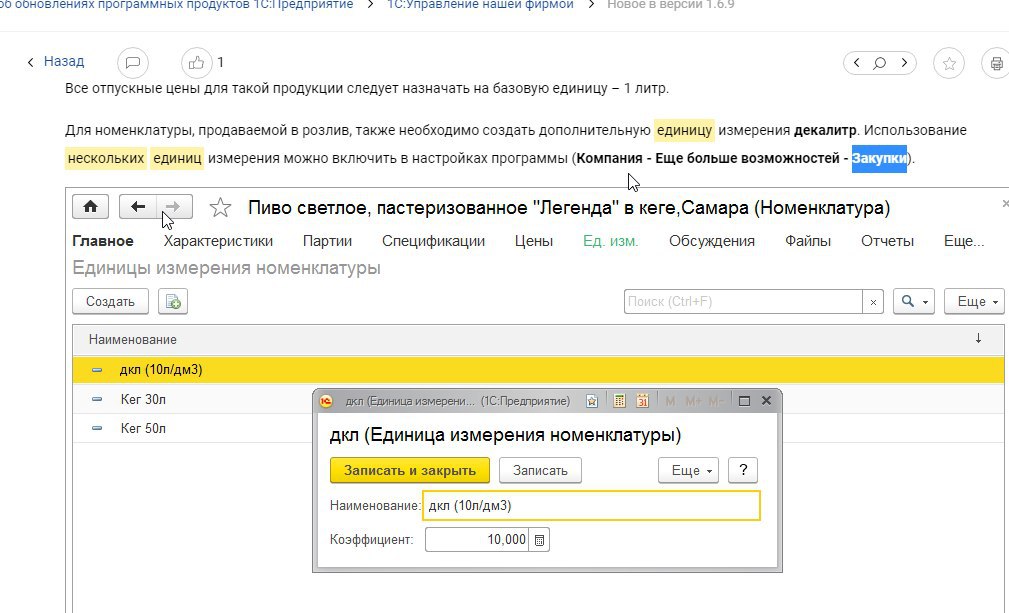Open comments via speech bubble icon
The width and height of the screenshot is (1009, 613).
133,63
